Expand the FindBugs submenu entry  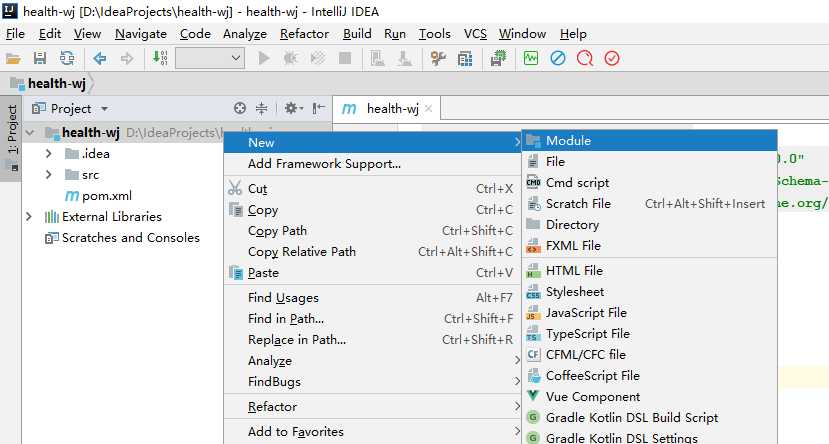coord(372,382)
